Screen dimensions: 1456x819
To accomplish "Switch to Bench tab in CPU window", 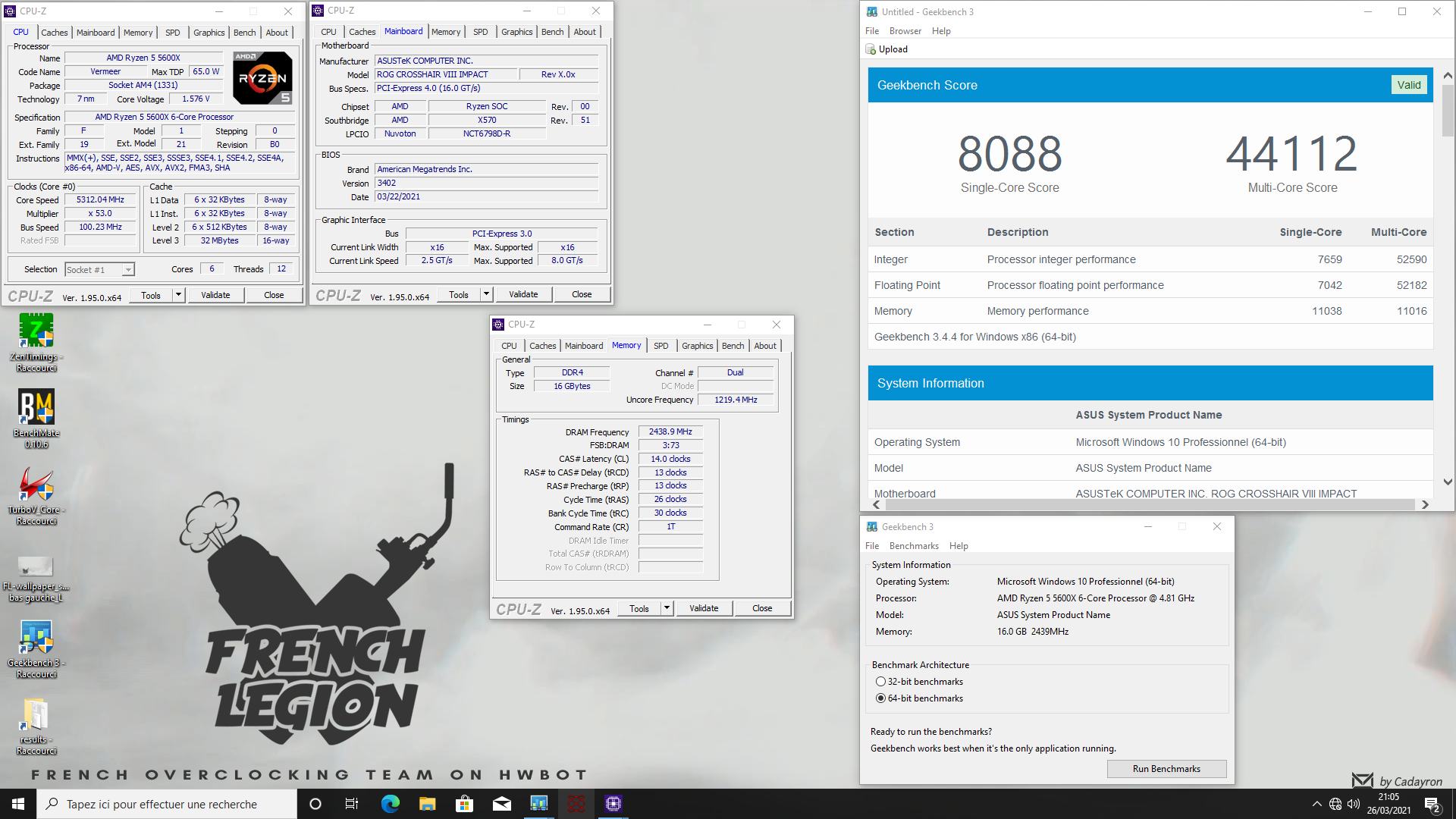I will tap(244, 33).
